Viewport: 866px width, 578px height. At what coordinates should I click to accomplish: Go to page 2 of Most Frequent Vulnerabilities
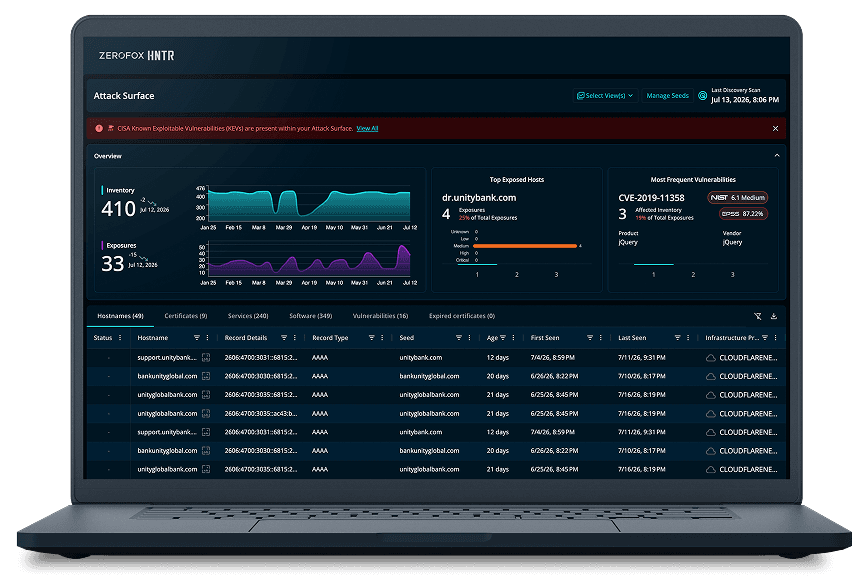(693, 274)
